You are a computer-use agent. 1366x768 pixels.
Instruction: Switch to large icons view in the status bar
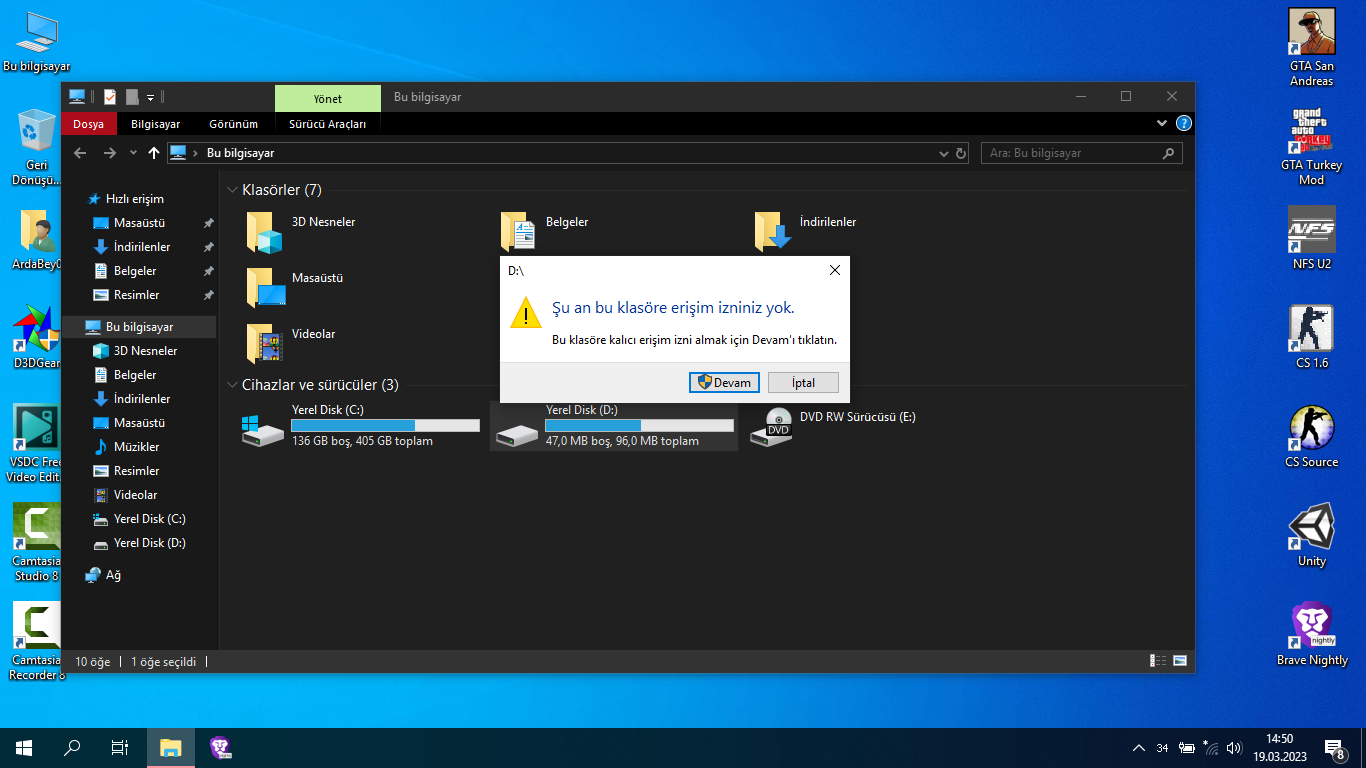point(1180,661)
